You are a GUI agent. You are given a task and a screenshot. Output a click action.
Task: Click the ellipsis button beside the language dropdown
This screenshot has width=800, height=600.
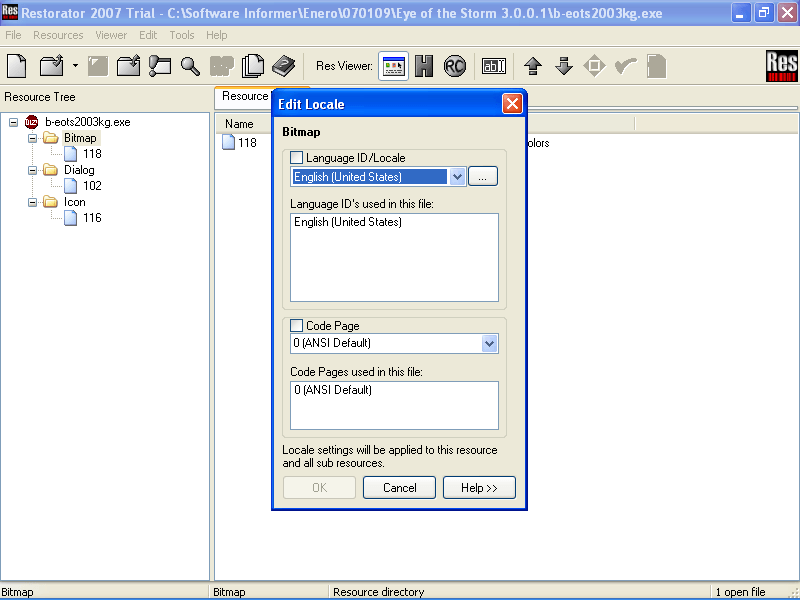[x=482, y=177]
